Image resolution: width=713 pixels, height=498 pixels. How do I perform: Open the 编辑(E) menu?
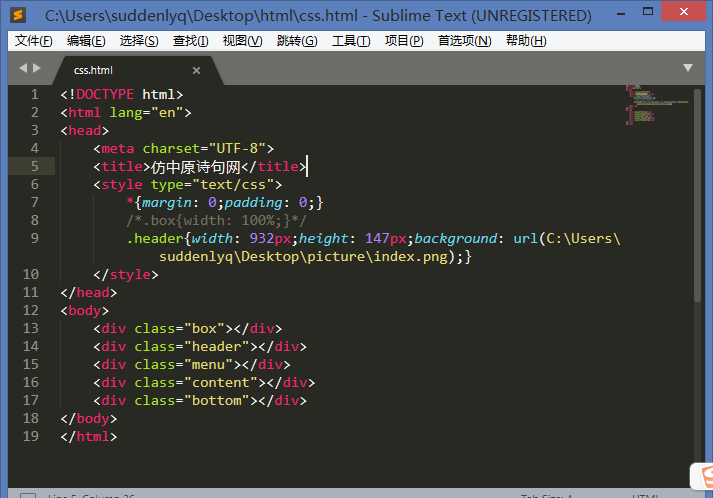(x=86, y=41)
